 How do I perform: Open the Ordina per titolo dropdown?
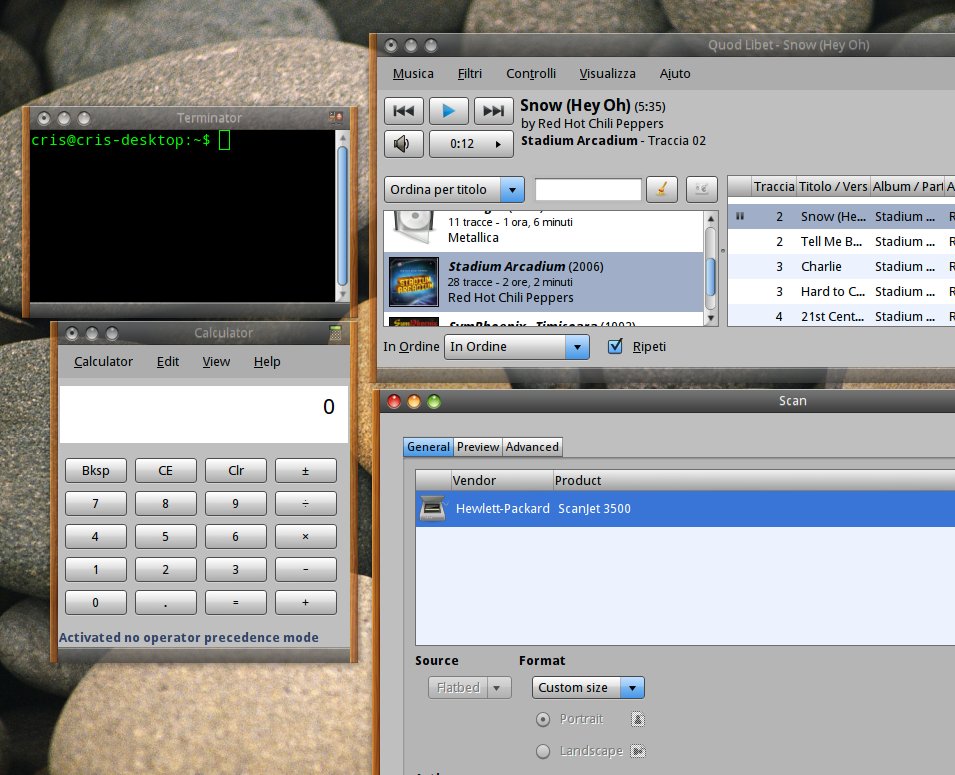pyautogui.click(x=454, y=189)
